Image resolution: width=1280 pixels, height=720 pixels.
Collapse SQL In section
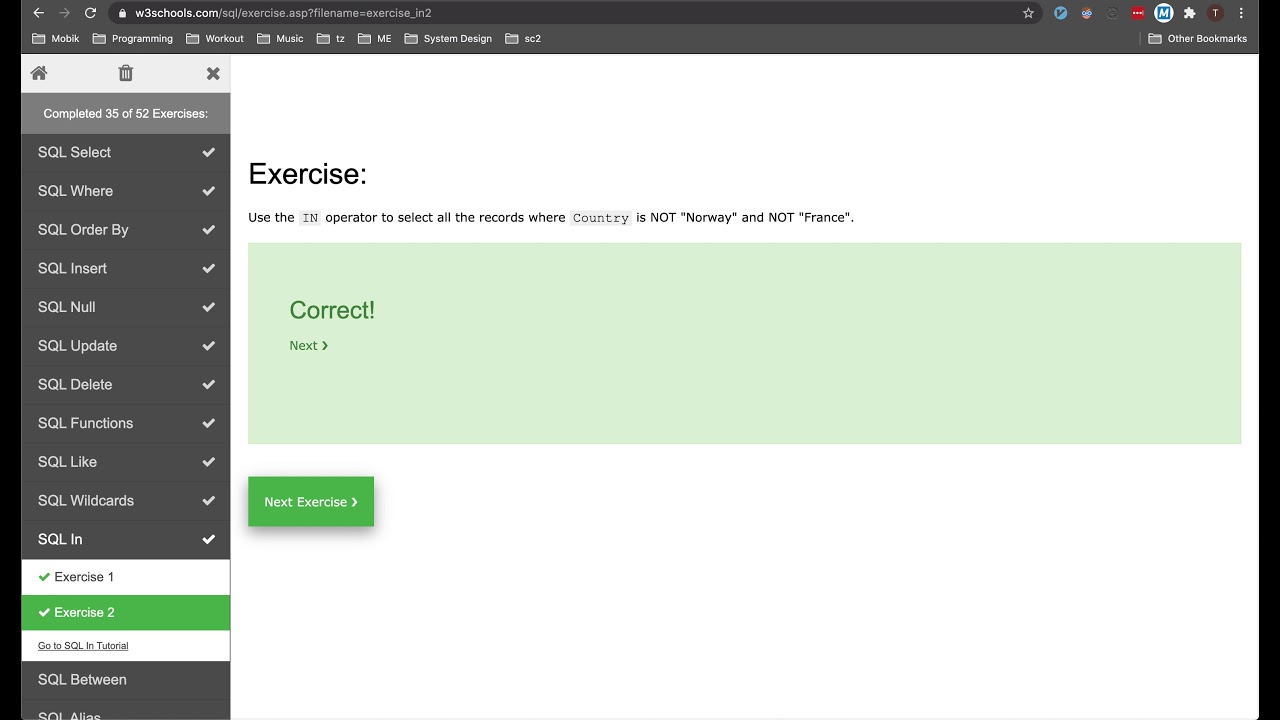126,539
